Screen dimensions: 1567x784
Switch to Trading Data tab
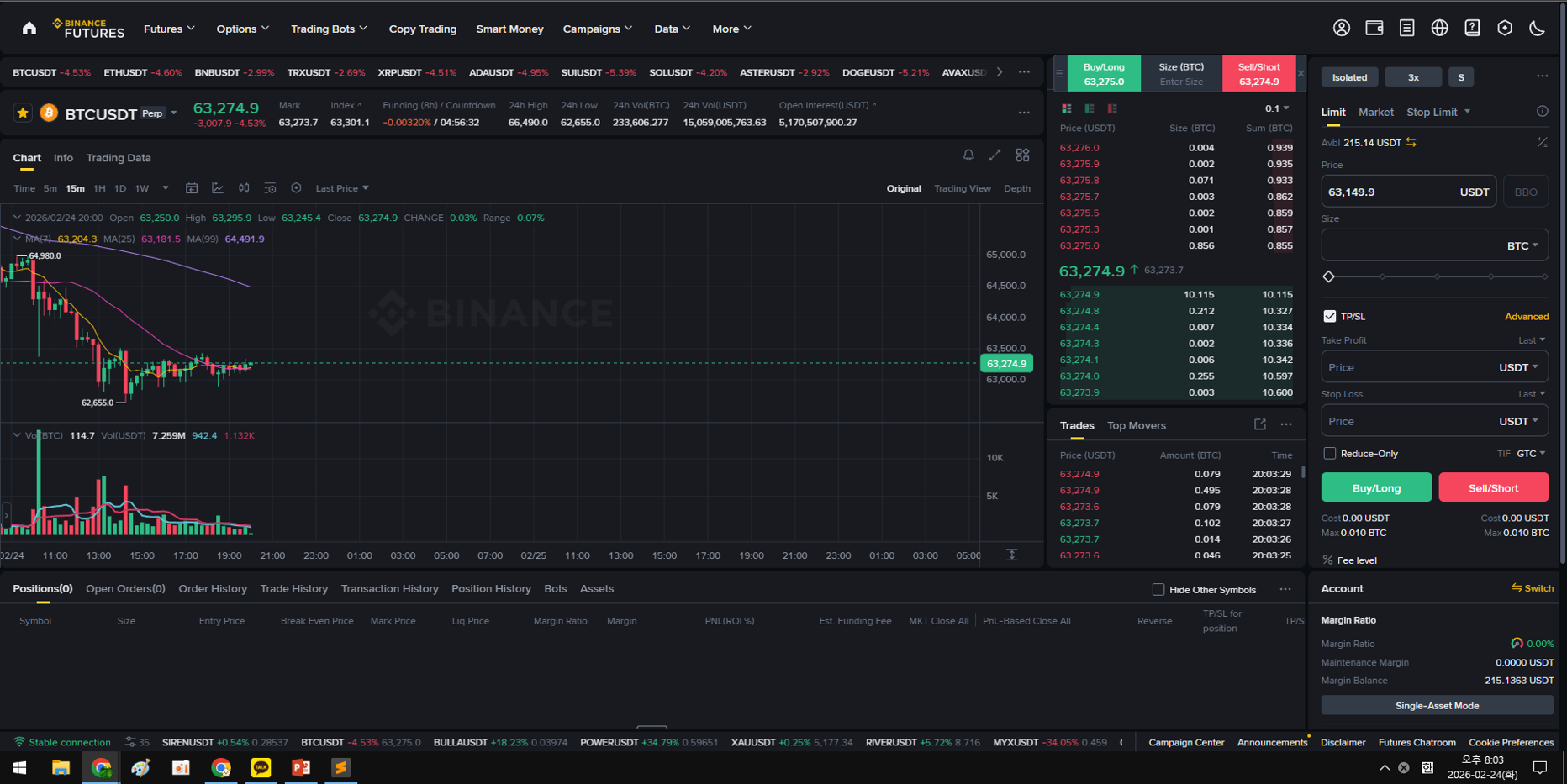119,158
